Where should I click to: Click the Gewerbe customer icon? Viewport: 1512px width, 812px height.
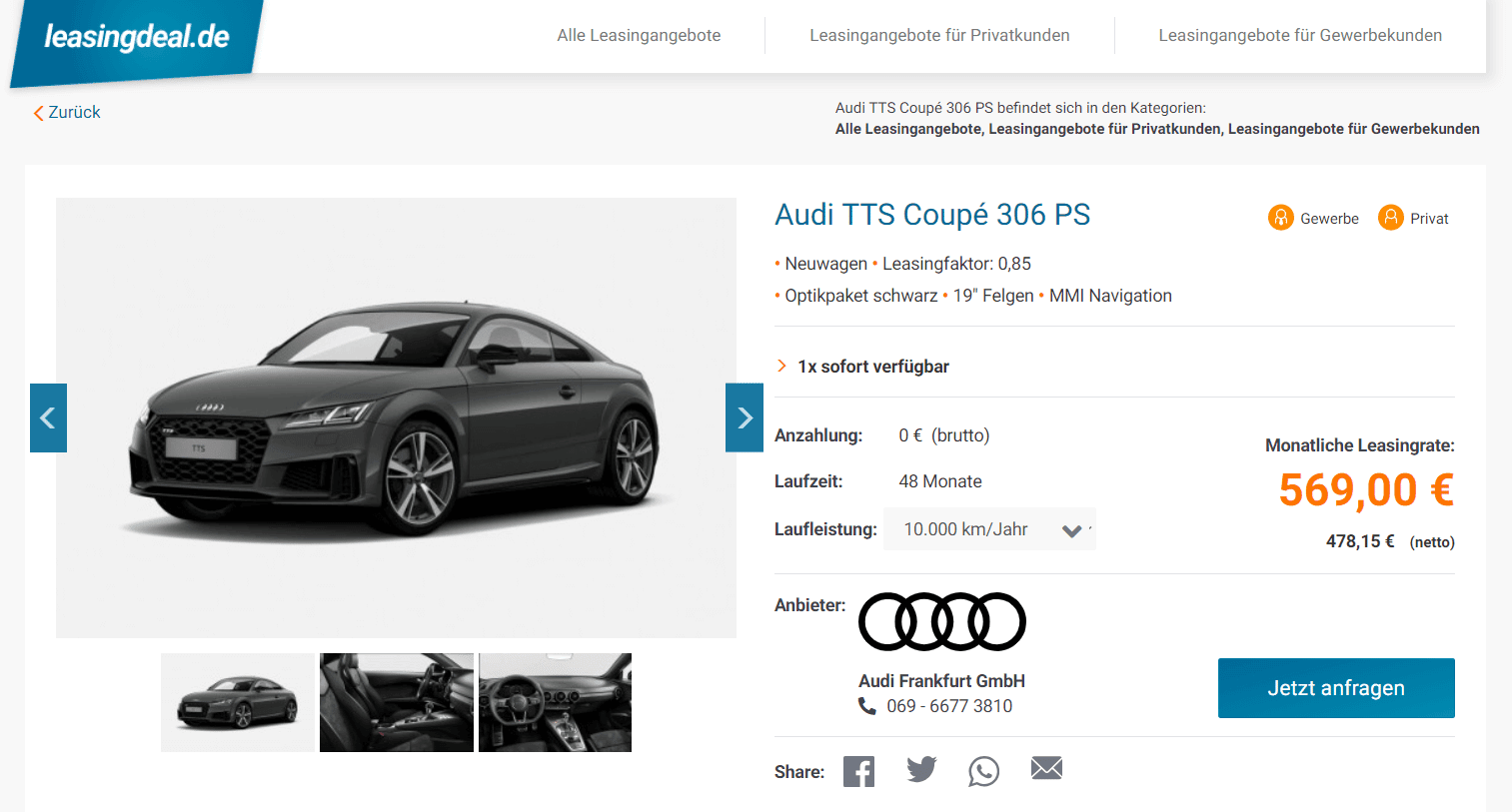[x=1280, y=217]
